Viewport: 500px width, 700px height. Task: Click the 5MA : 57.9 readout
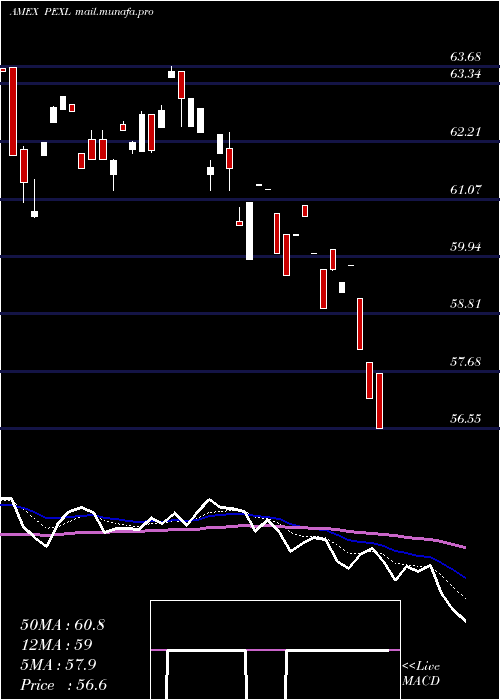(x=58, y=665)
